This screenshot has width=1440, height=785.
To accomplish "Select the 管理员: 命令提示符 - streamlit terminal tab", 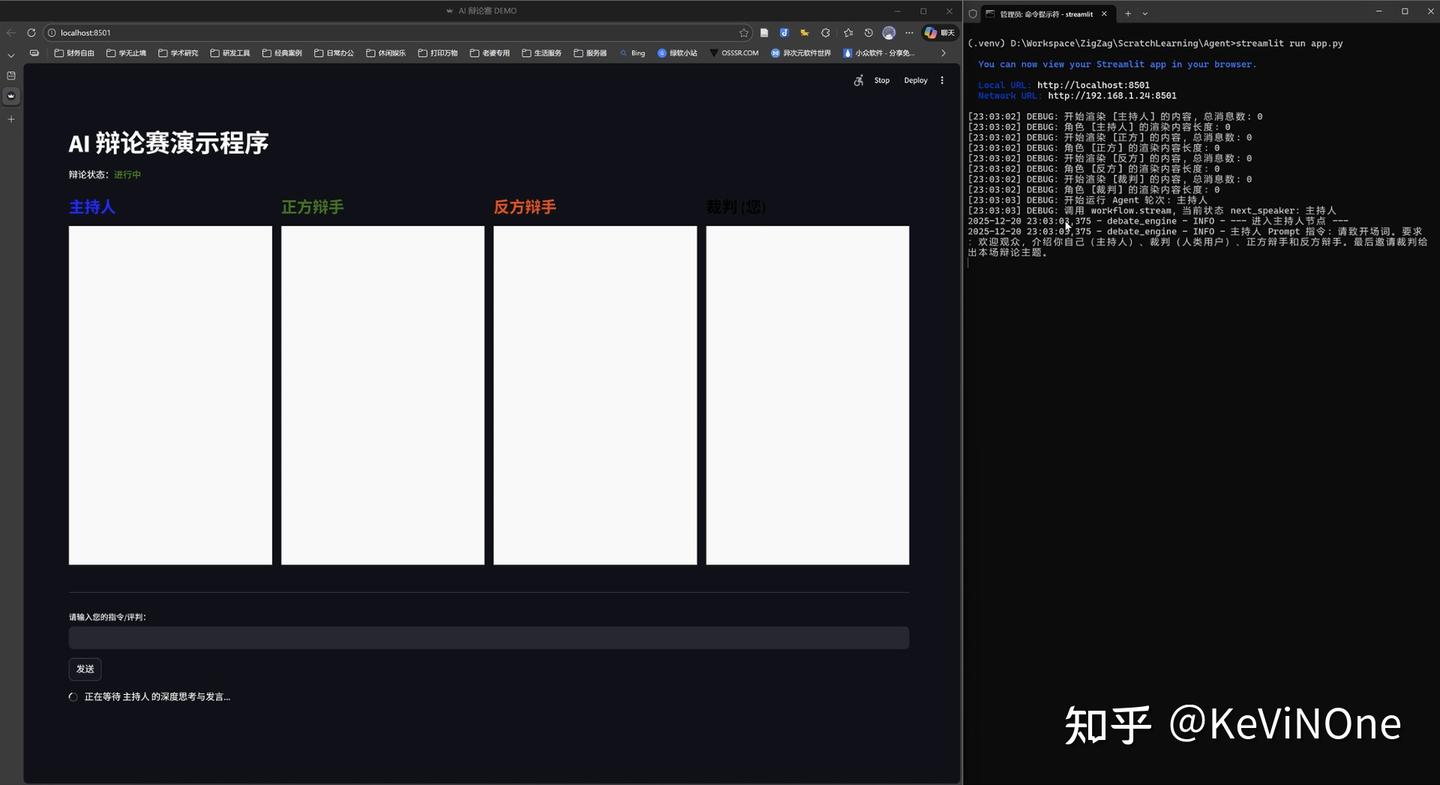I will coord(1040,14).
